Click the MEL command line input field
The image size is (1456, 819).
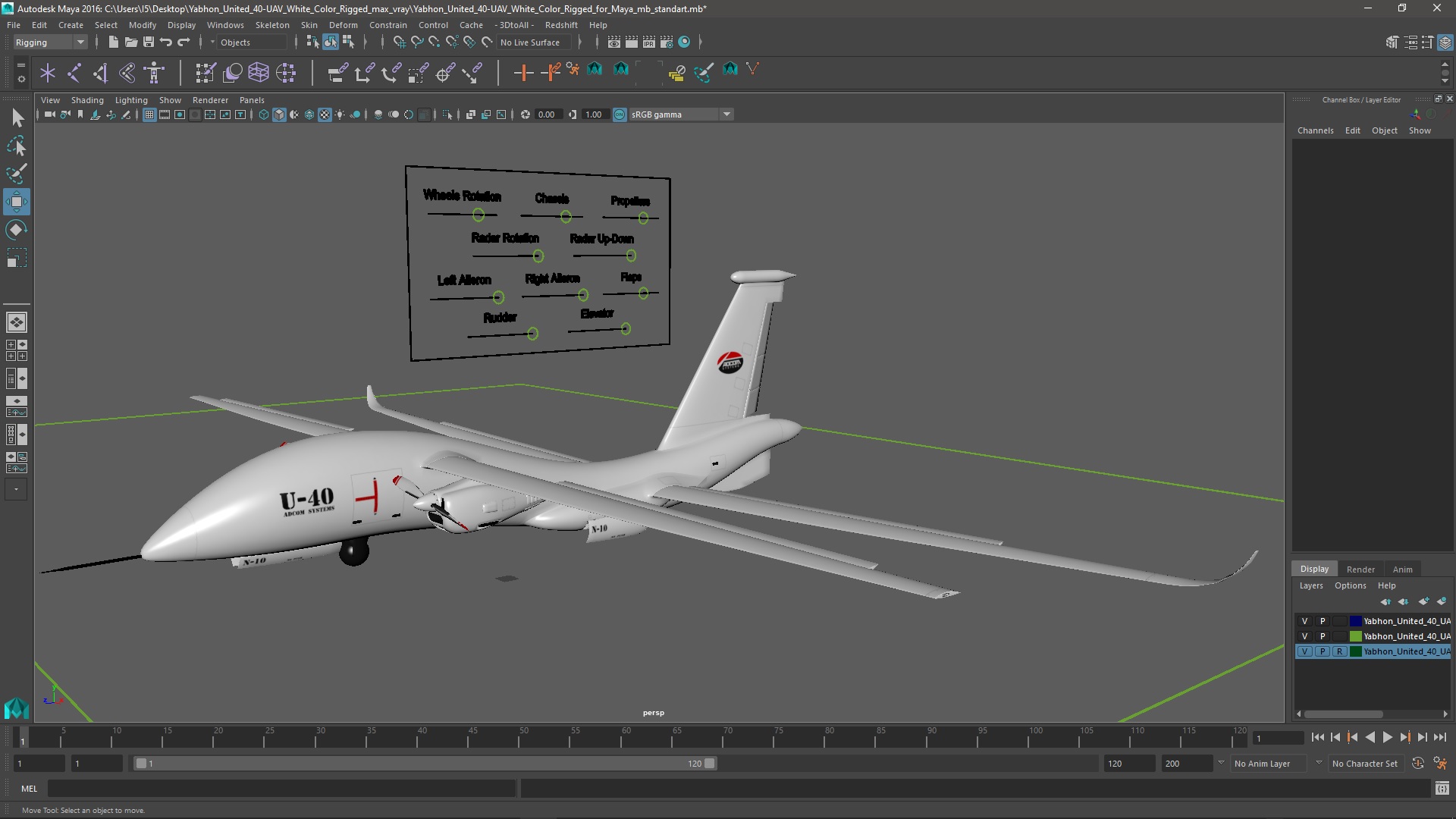click(x=281, y=789)
